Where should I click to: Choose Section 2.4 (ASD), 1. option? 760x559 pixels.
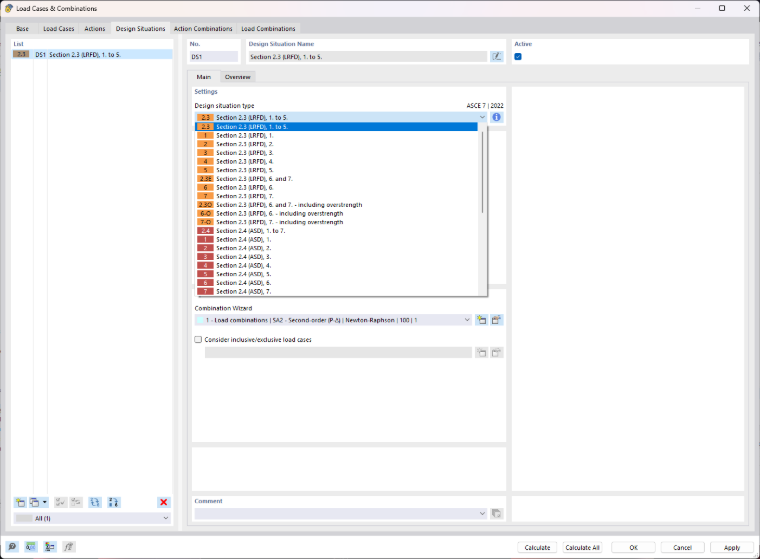337,240
